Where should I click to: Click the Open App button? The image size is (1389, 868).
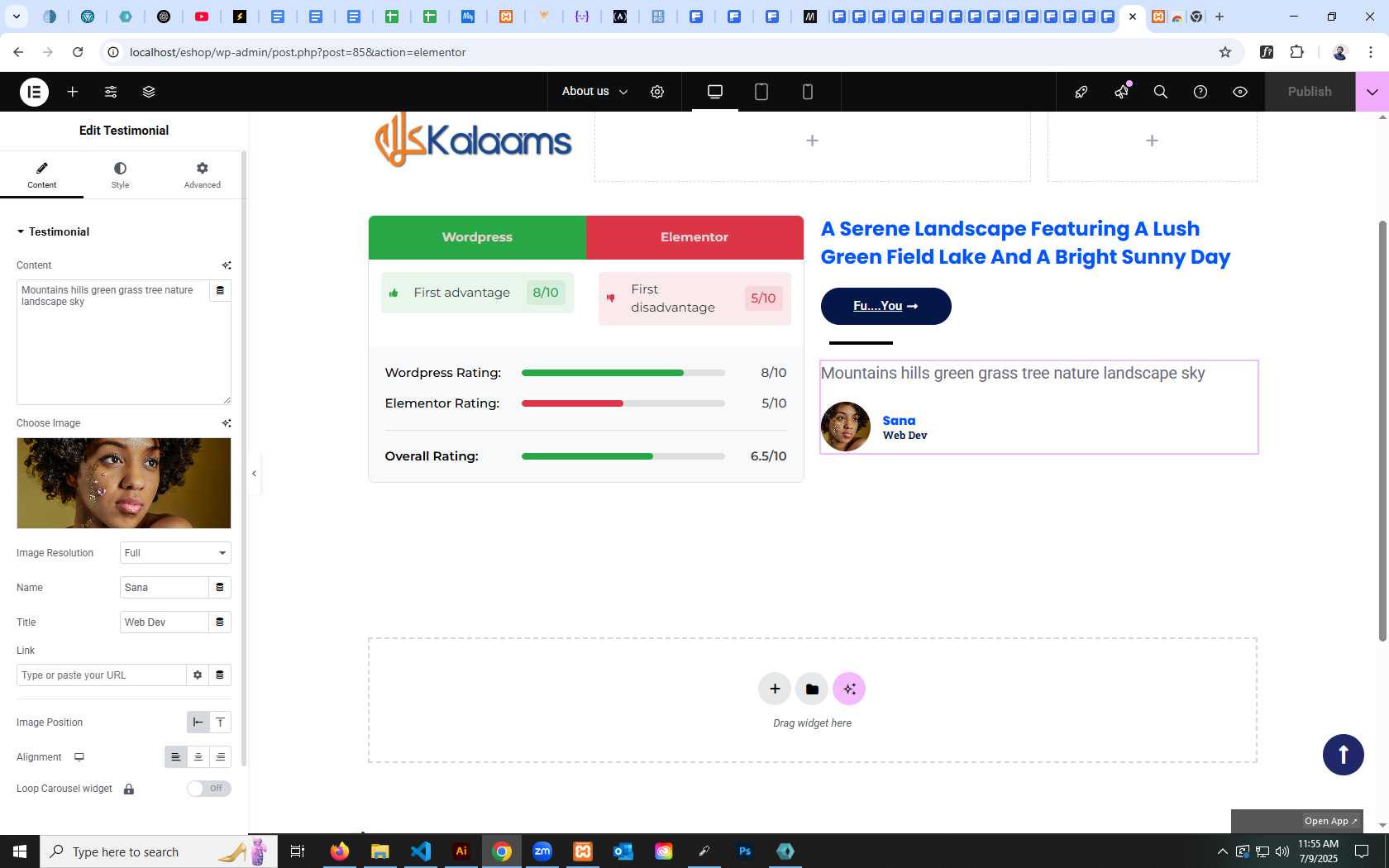pos(1330,821)
